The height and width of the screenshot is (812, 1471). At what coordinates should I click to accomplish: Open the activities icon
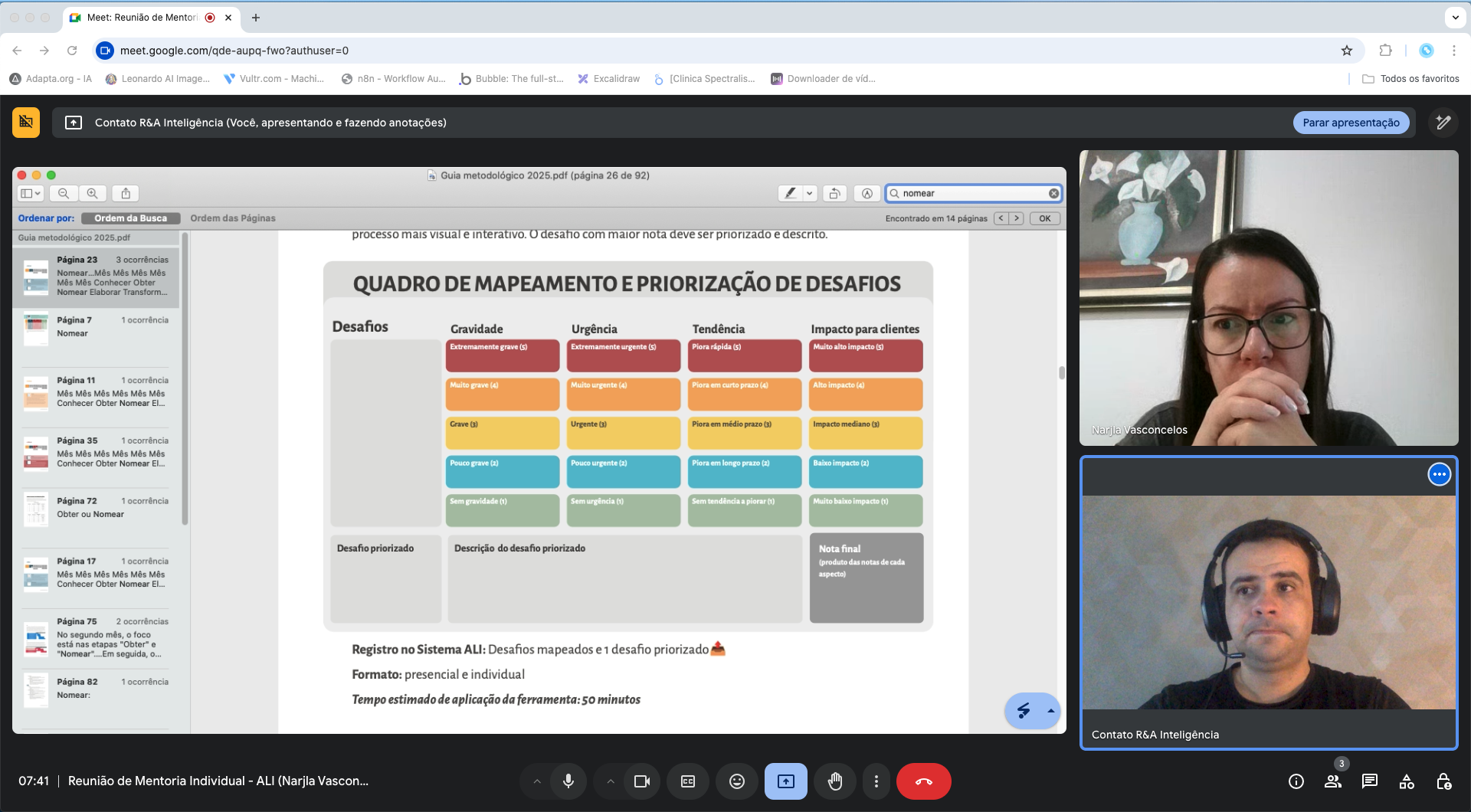[x=1406, y=781]
